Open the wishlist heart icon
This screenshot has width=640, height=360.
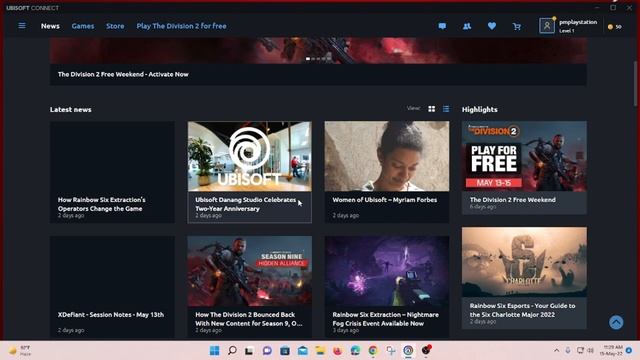tap(492, 26)
